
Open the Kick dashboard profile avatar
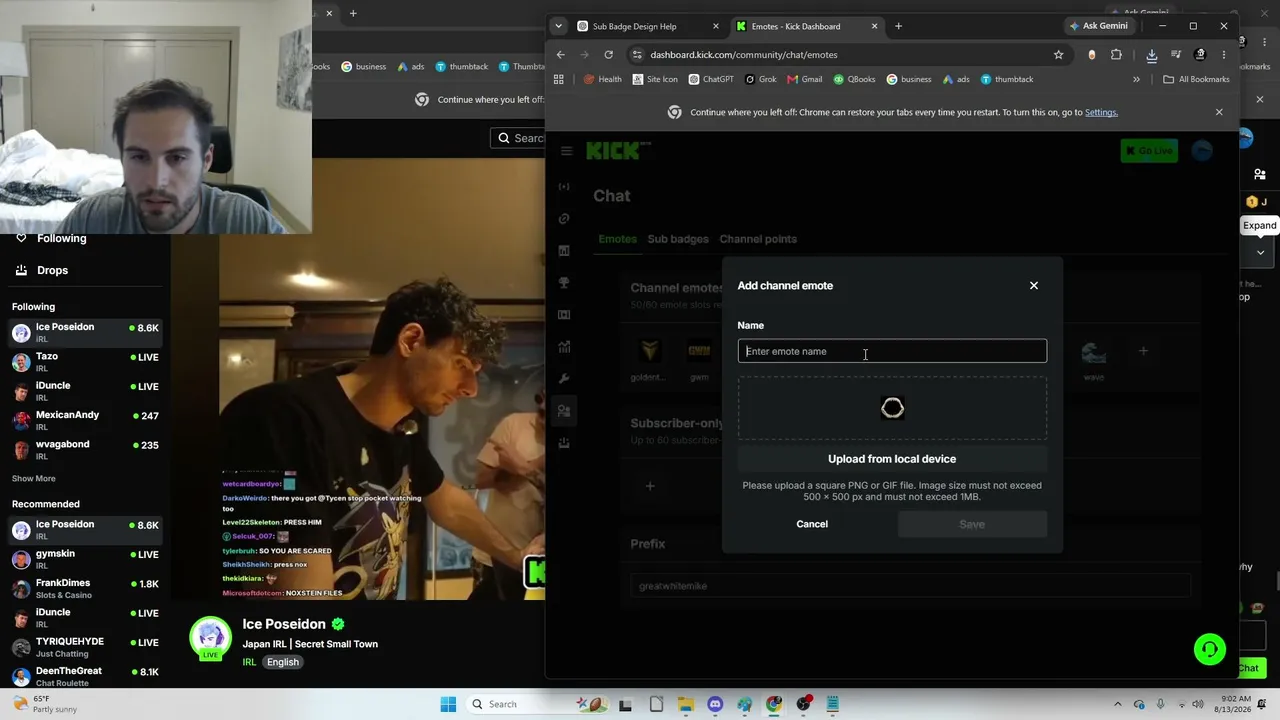(x=1202, y=151)
